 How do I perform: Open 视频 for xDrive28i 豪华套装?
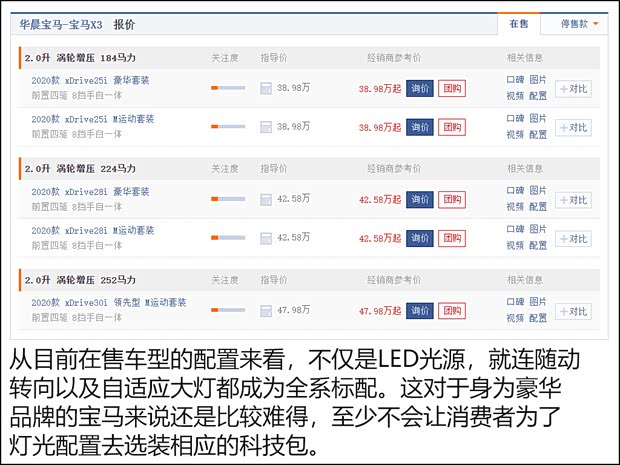pos(515,207)
